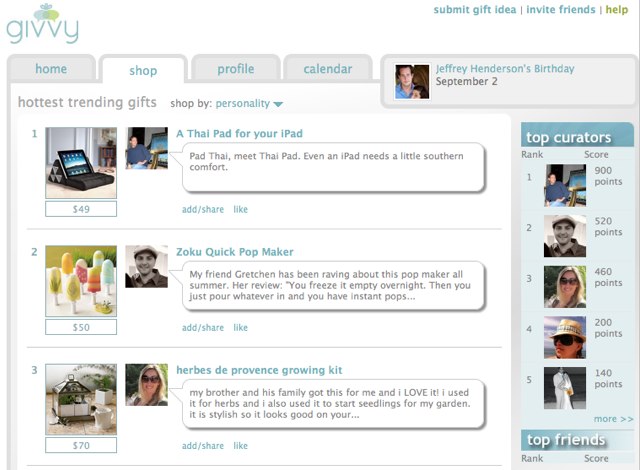The image size is (640, 470).
Task: Open herbes de provence growing kit title
Action: click(x=259, y=370)
